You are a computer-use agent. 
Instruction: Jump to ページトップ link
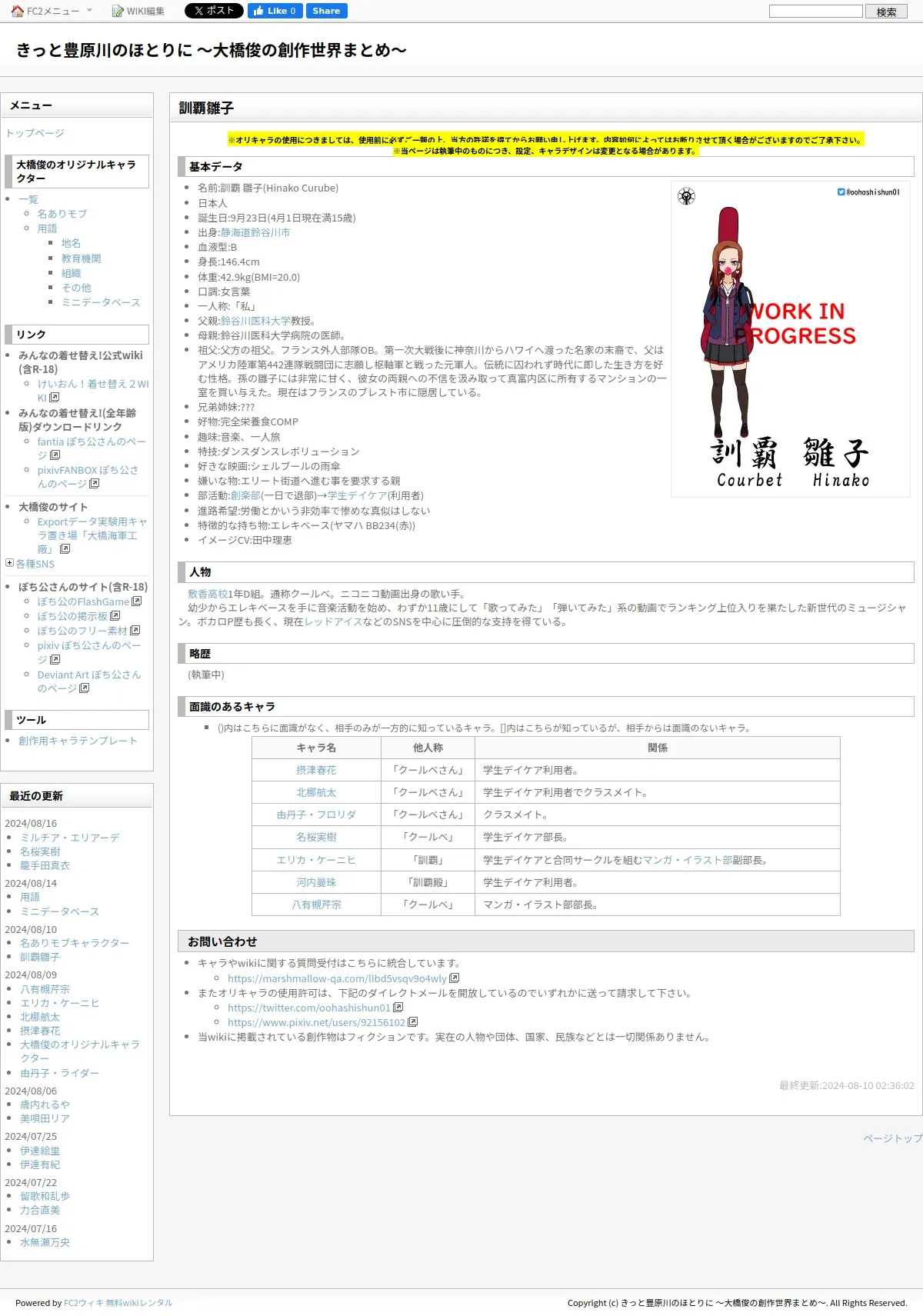[x=892, y=1138]
